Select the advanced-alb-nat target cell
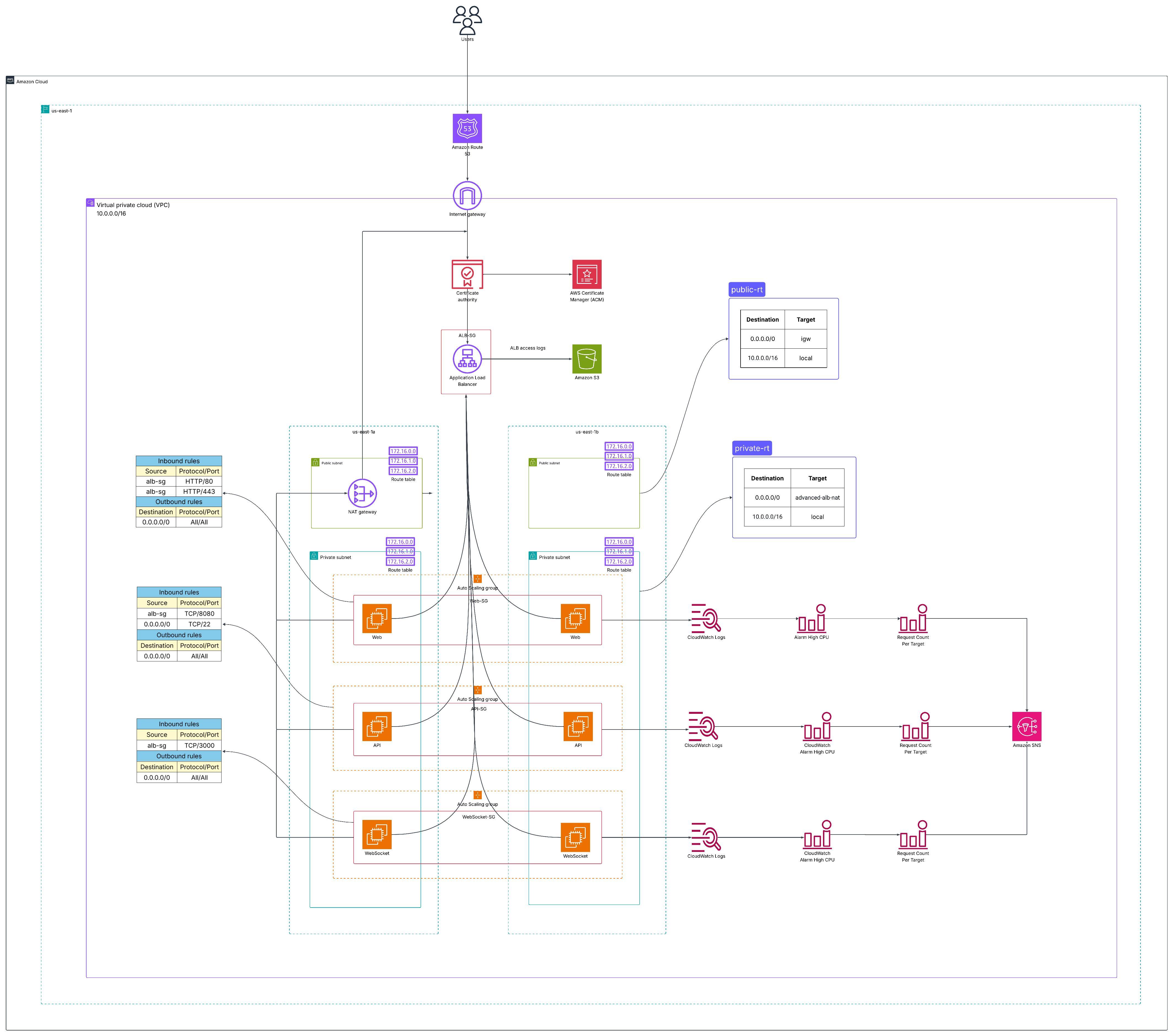Screen dimensions: 1173x1036 coord(817,498)
